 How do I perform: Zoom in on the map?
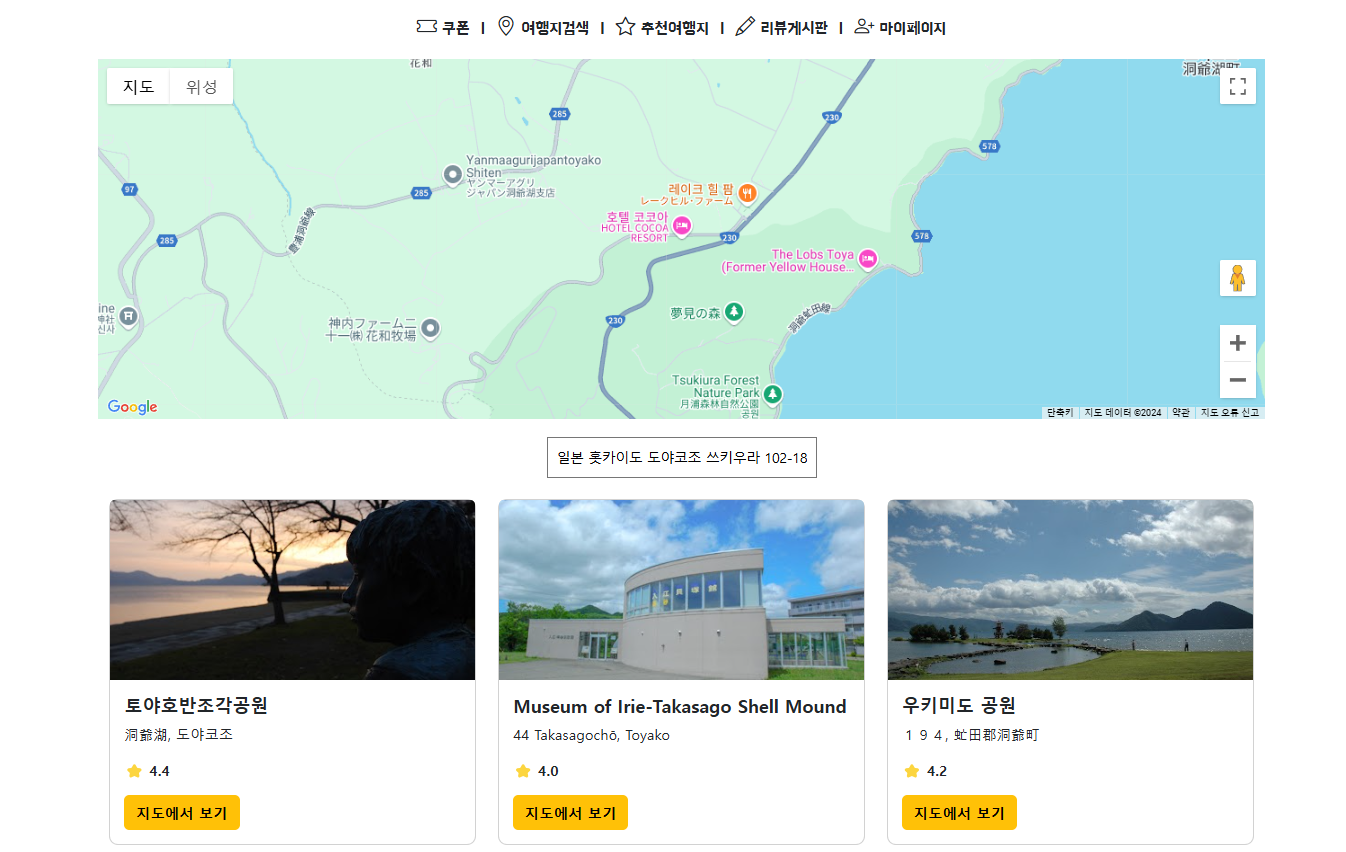(1238, 343)
